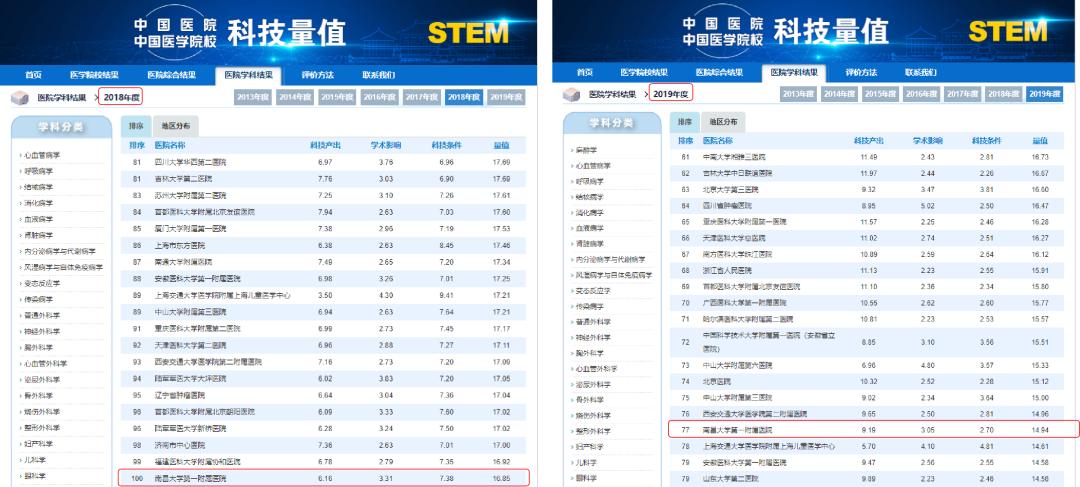The width and height of the screenshot is (1080, 487).
Task: Open 妇产科学 category in left page sidebar
Action: click(x=39, y=444)
